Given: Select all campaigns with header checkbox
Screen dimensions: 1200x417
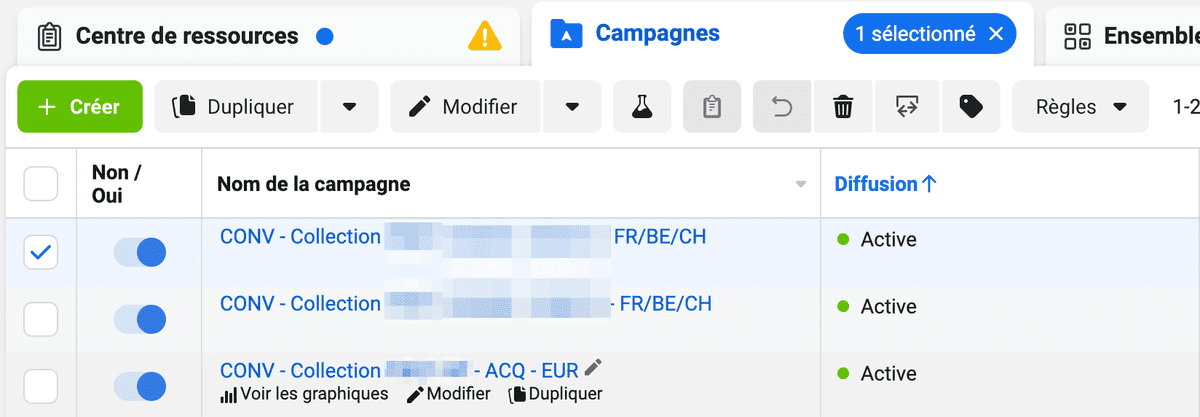Looking at the screenshot, I should (40, 184).
